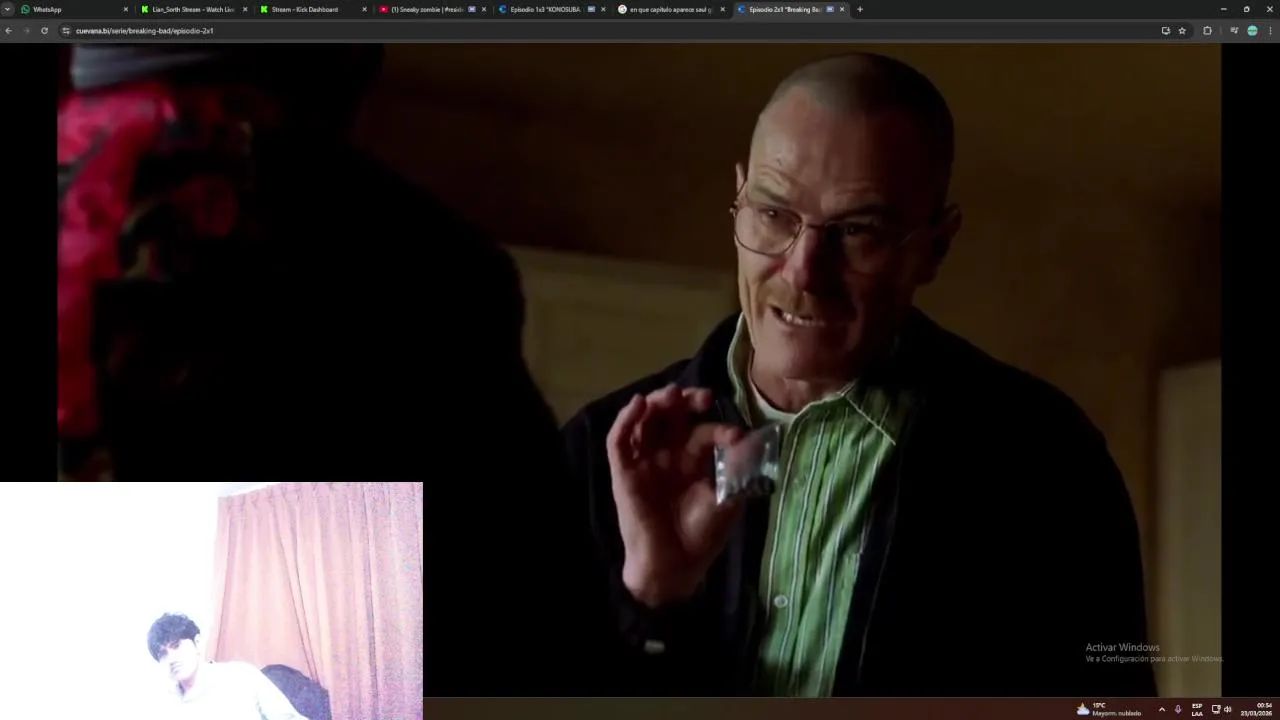The image size is (1280, 720).
Task: Close the WhatsApp tab
Action: coord(126,9)
